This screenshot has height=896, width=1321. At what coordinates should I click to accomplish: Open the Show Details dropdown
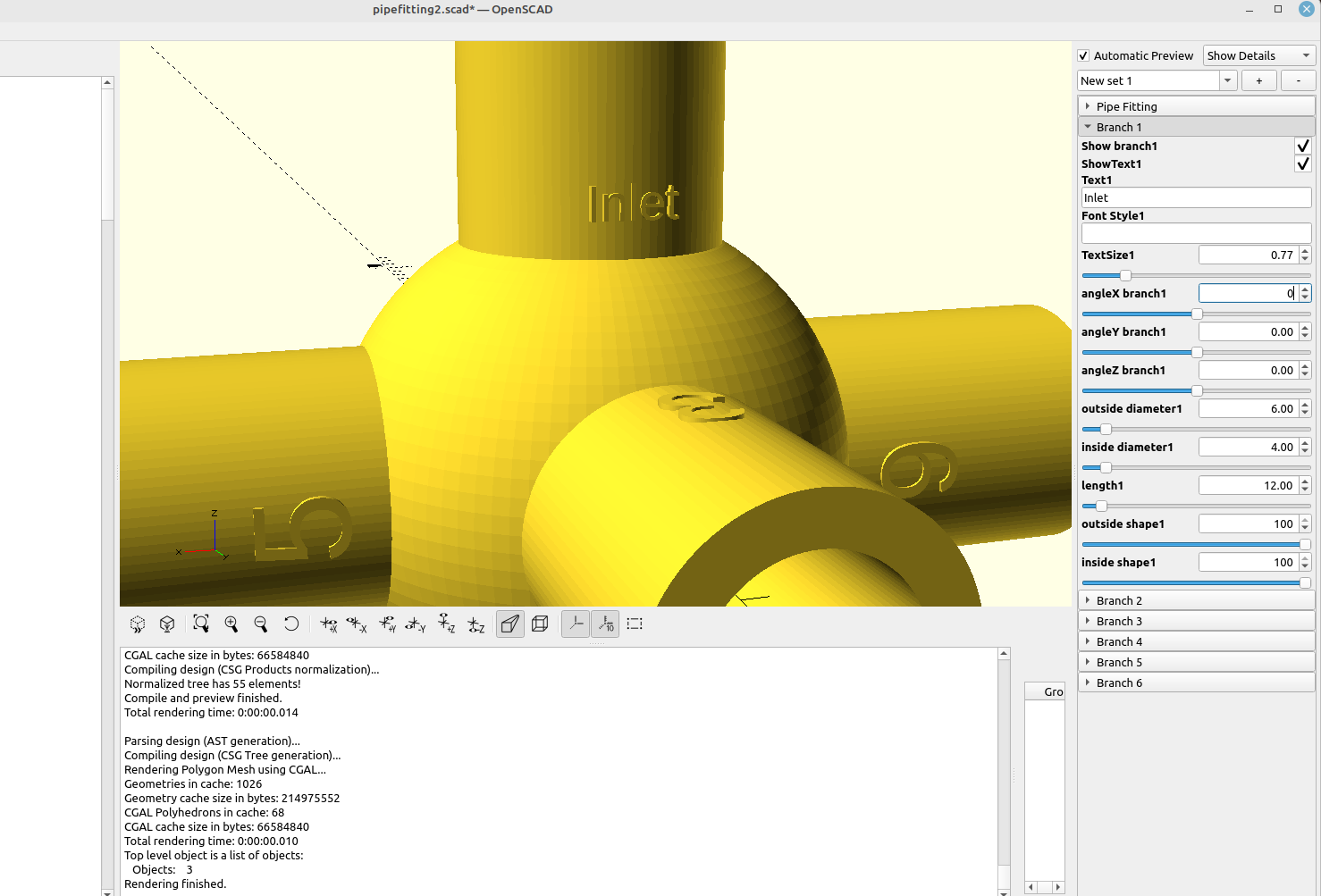point(1258,55)
